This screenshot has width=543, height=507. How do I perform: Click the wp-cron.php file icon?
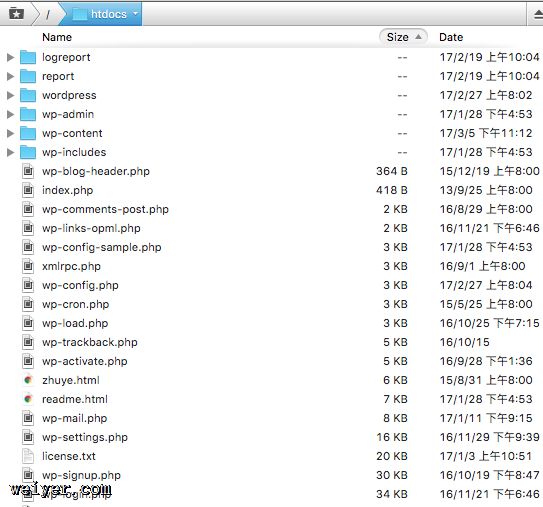click(28, 304)
